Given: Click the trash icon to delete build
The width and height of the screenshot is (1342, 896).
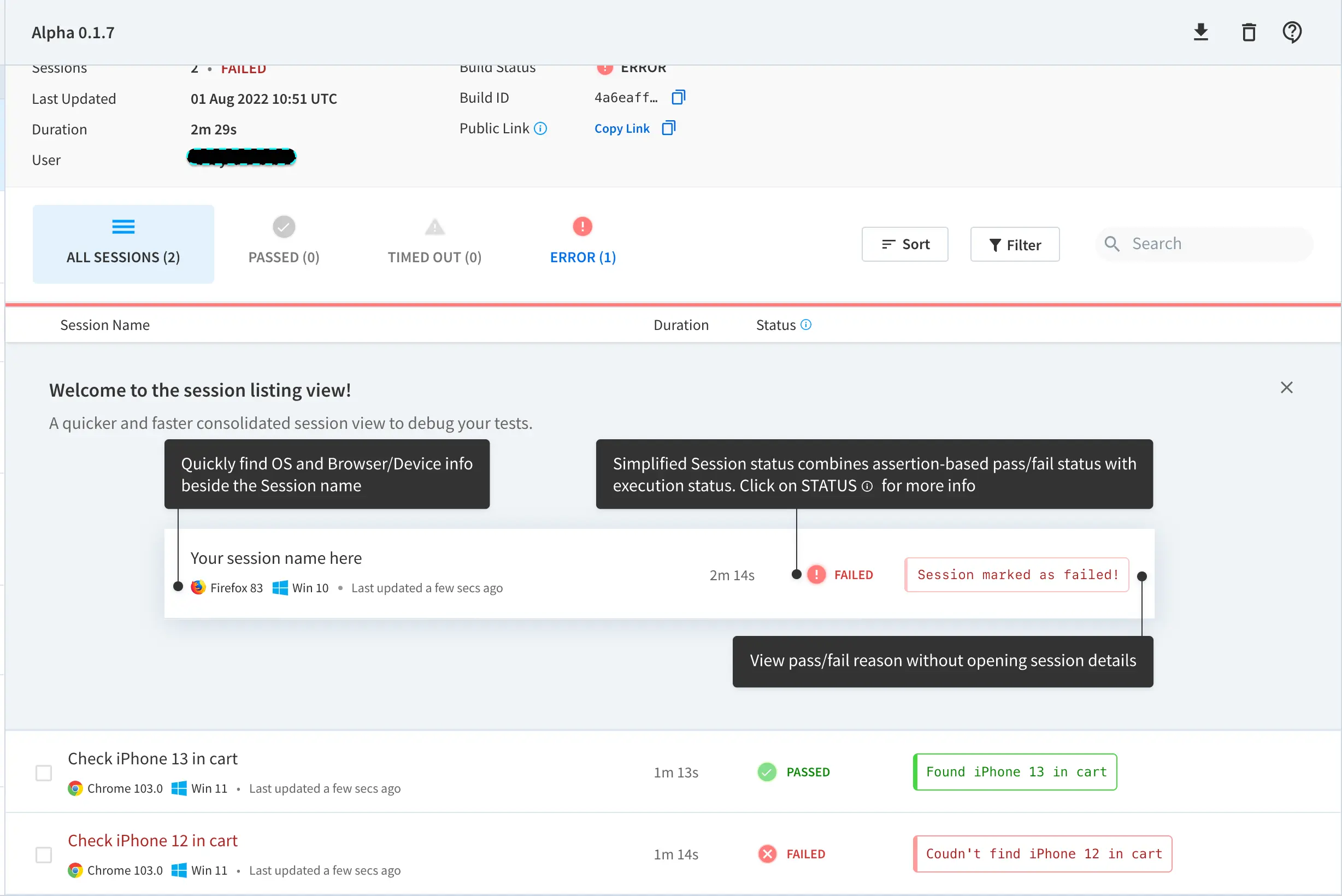Looking at the screenshot, I should pos(1249,33).
